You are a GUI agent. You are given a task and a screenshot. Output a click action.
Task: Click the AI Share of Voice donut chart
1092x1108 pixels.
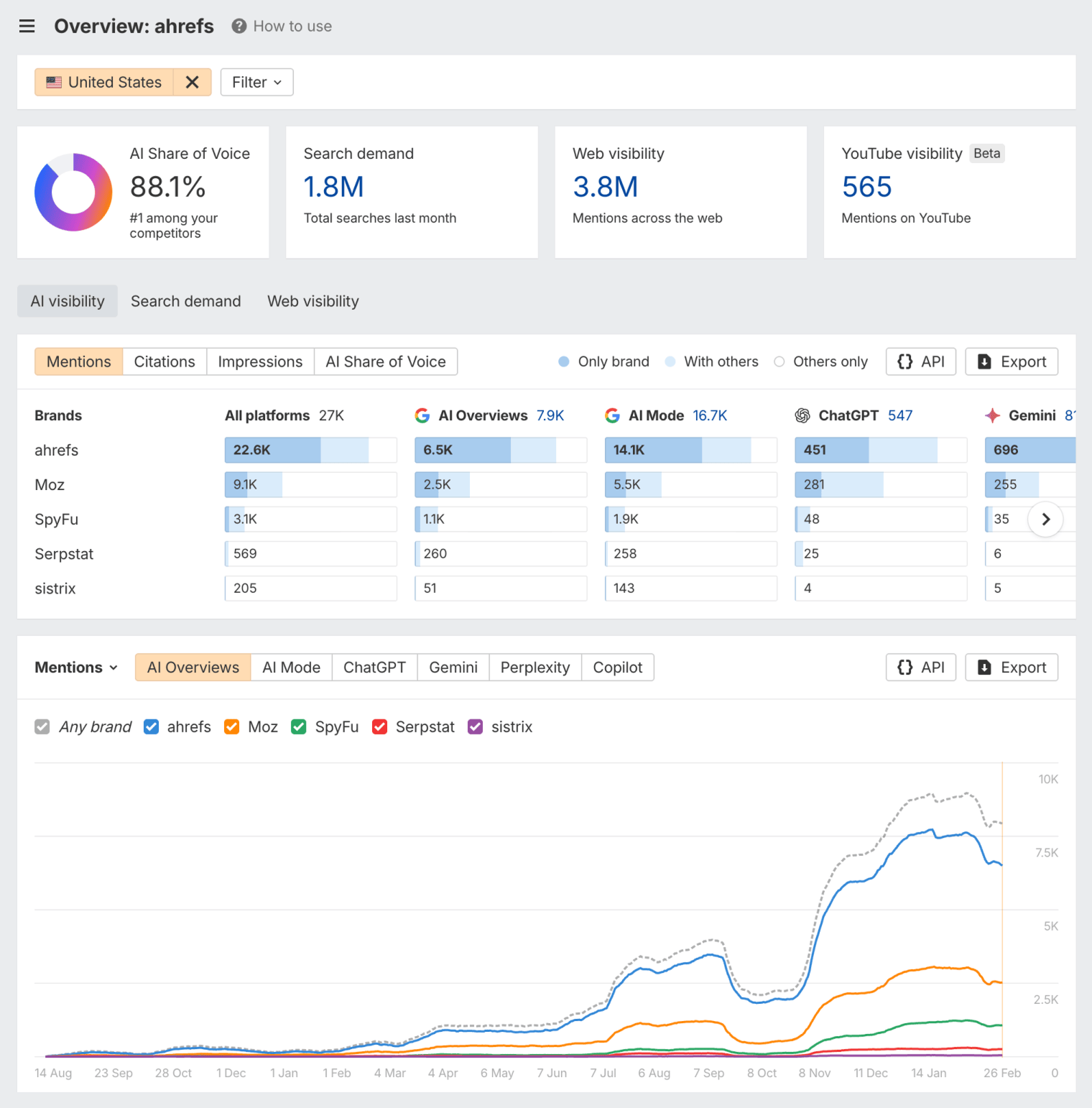click(73, 192)
